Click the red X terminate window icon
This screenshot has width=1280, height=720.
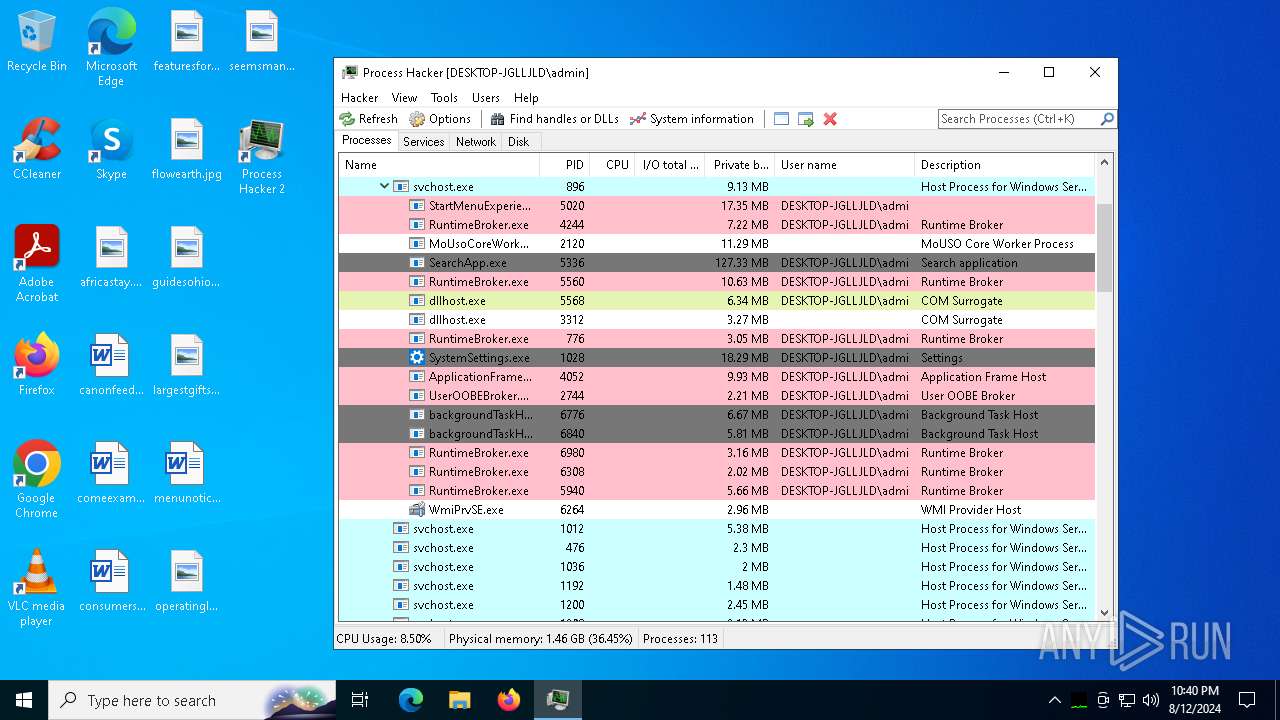point(830,119)
